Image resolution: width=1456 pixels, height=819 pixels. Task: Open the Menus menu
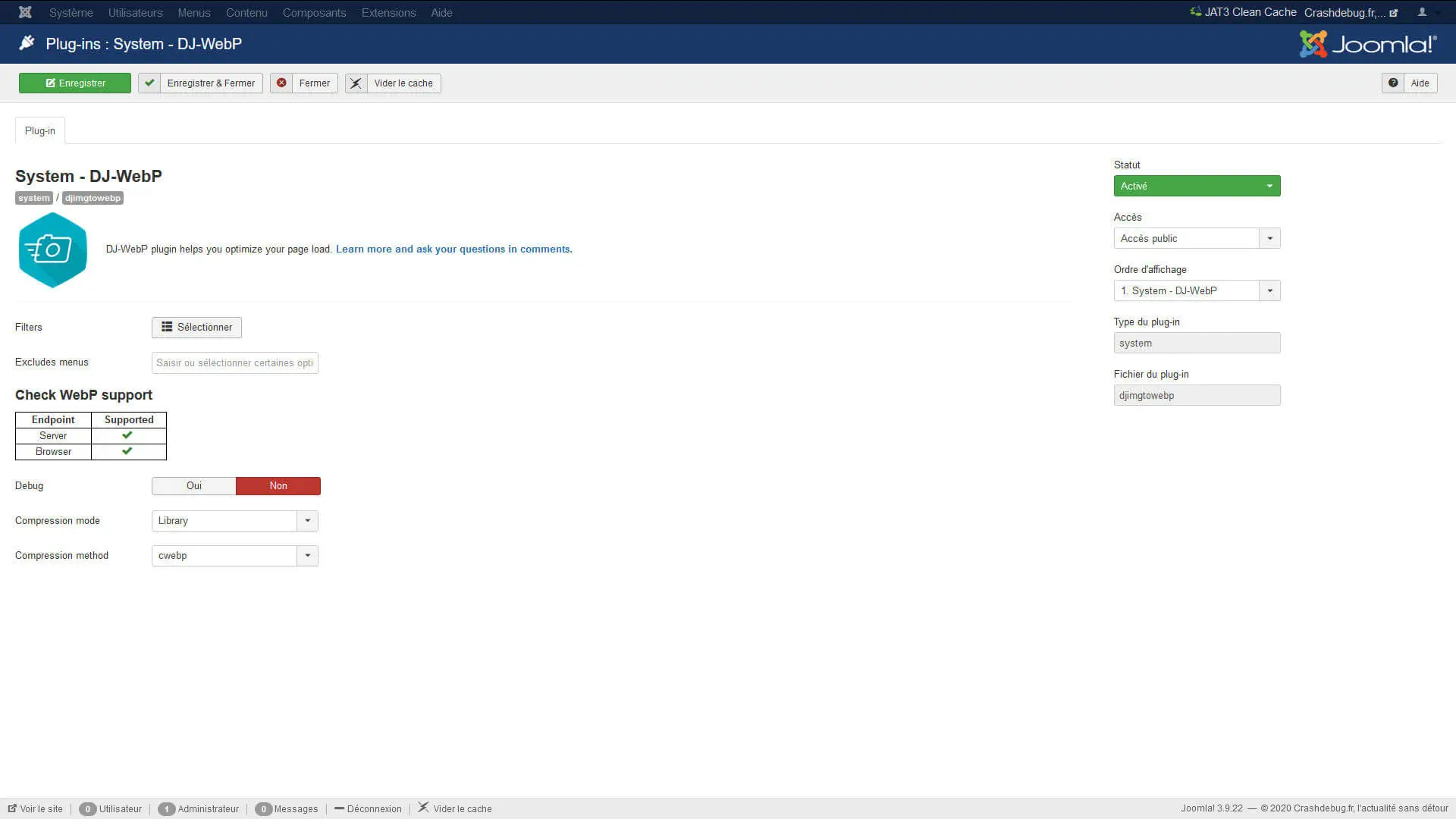pos(194,13)
